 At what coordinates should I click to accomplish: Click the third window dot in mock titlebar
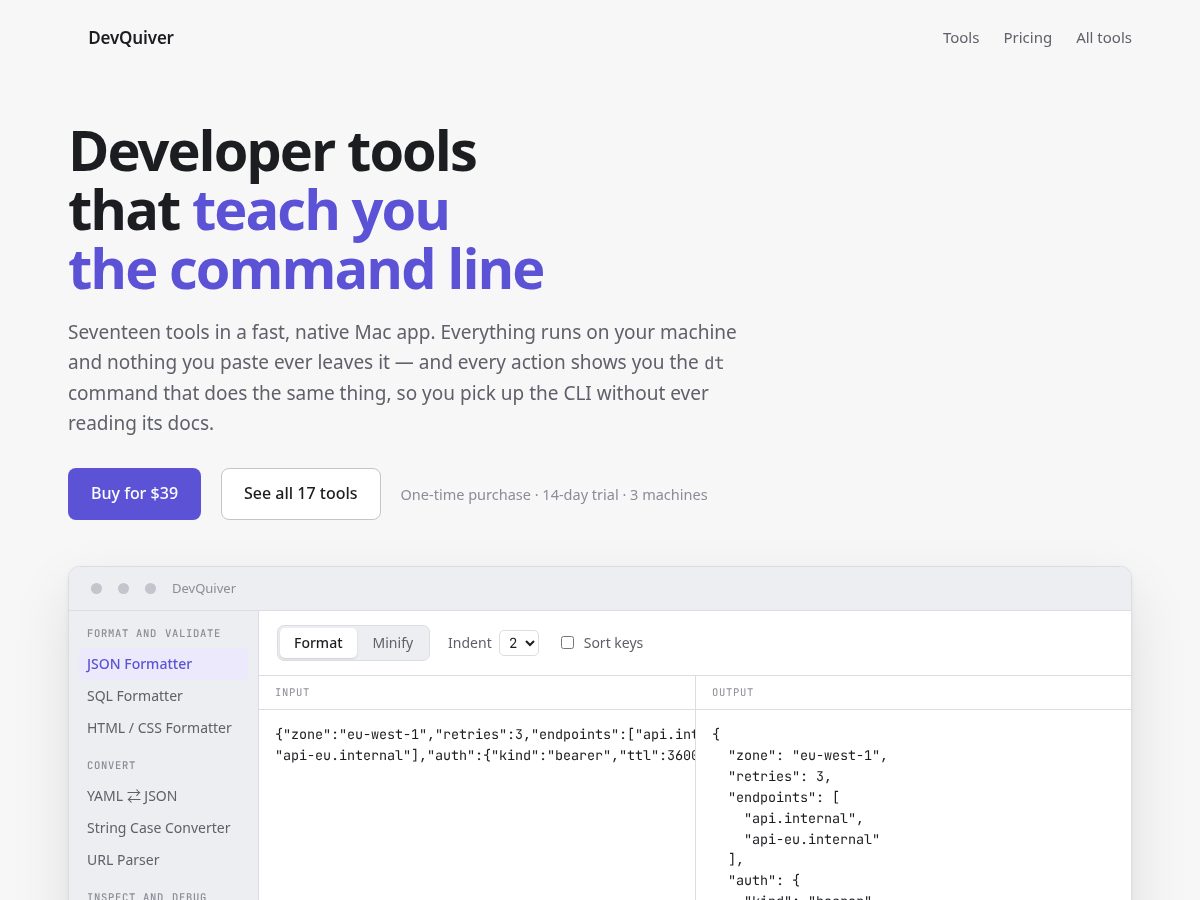[150, 589]
